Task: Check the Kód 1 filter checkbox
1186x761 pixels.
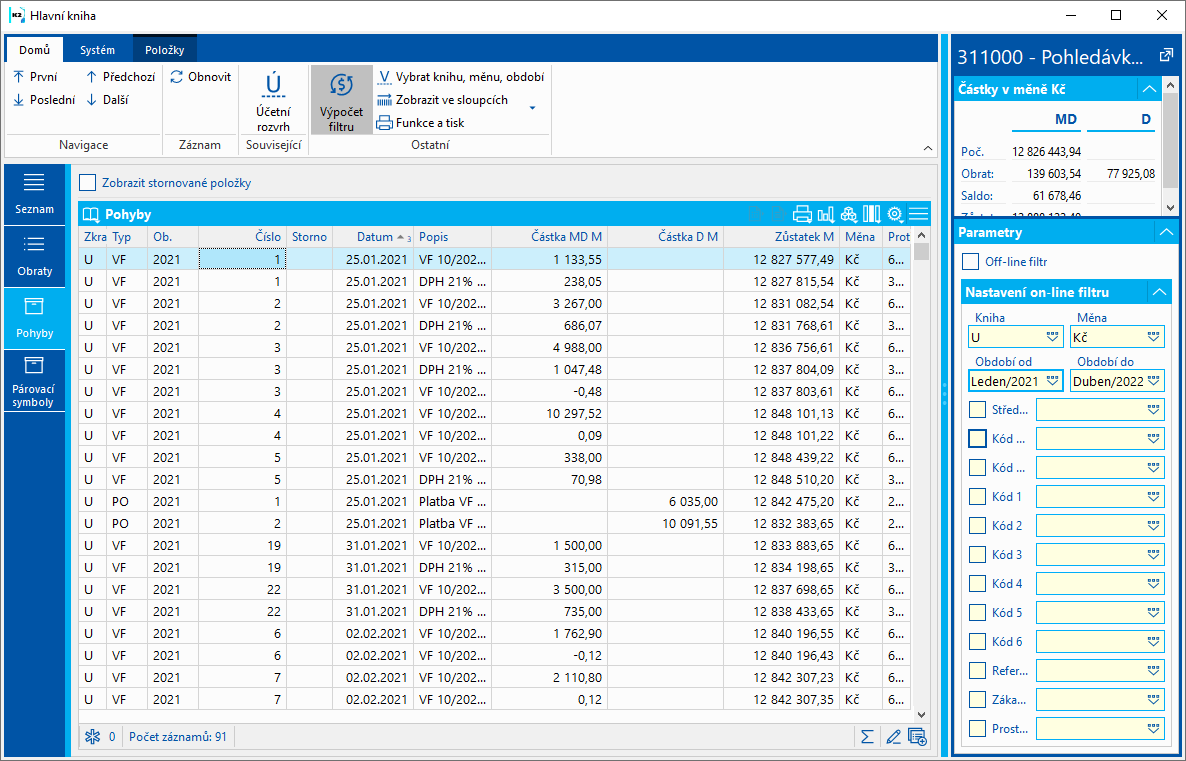Action: pyautogui.click(x=978, y=497)
